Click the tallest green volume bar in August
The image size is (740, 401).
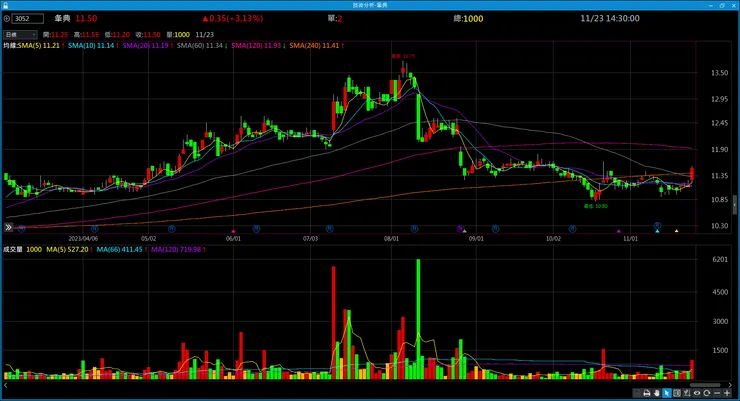[418, 319]
